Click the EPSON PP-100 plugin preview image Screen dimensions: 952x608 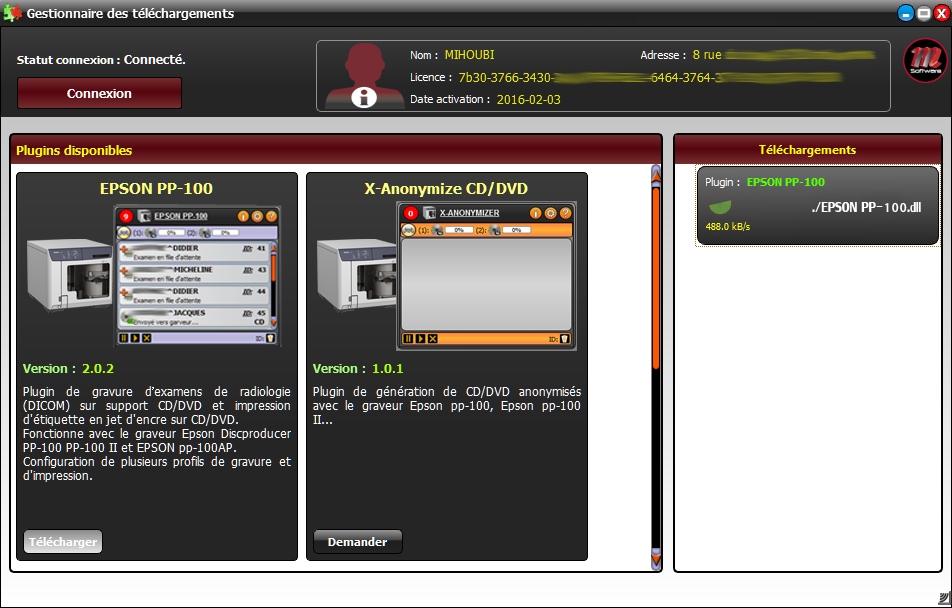(154, 276)
